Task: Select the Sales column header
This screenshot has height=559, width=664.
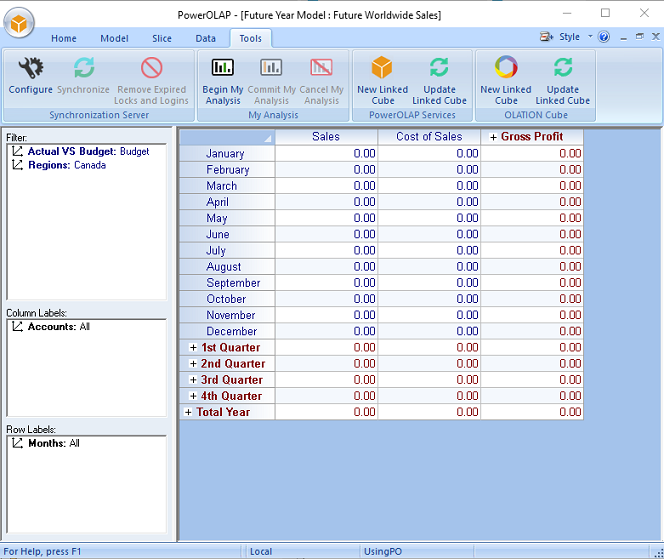Action: (x=326, y=137)
